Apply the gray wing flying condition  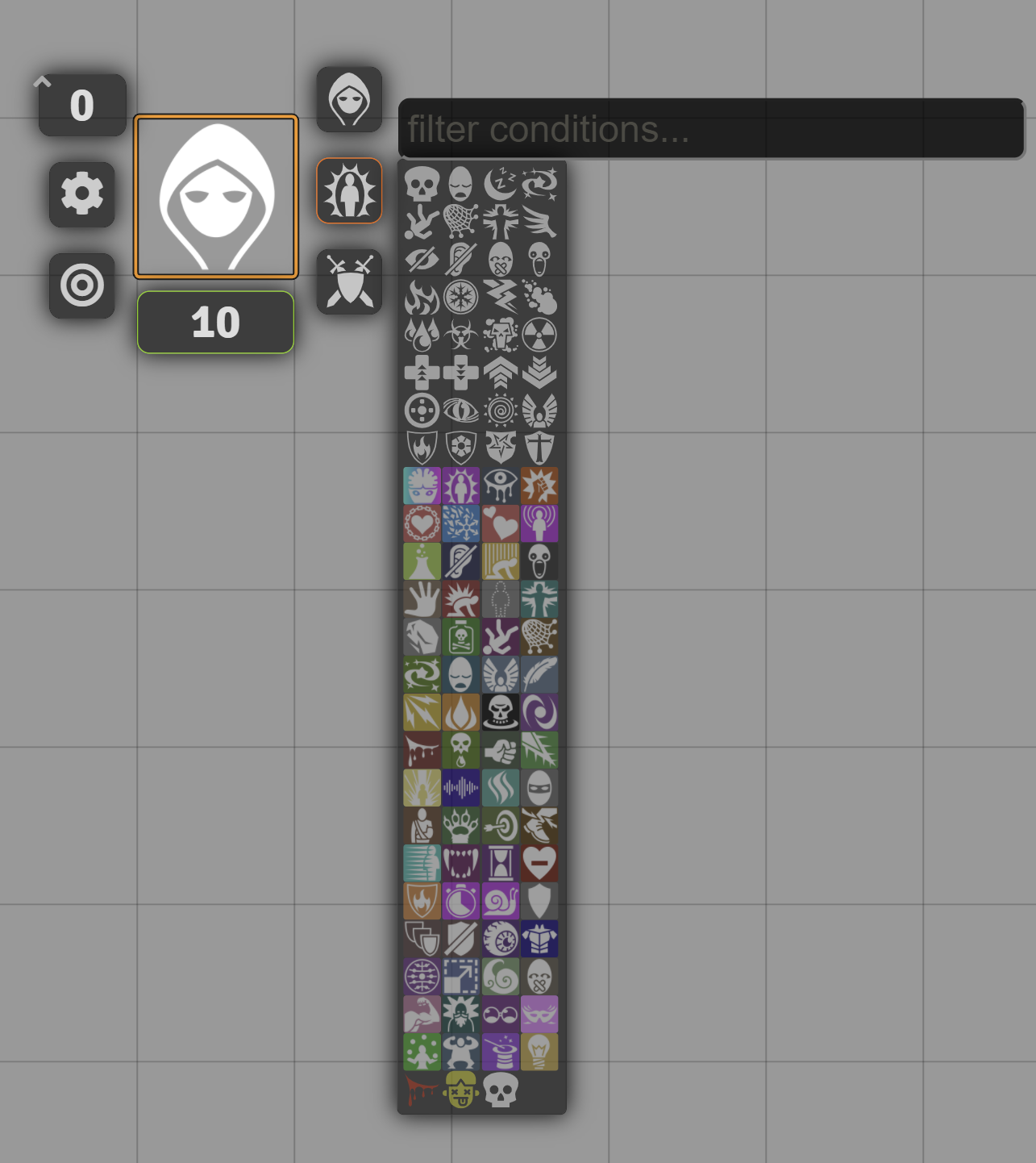coord(539,222)
